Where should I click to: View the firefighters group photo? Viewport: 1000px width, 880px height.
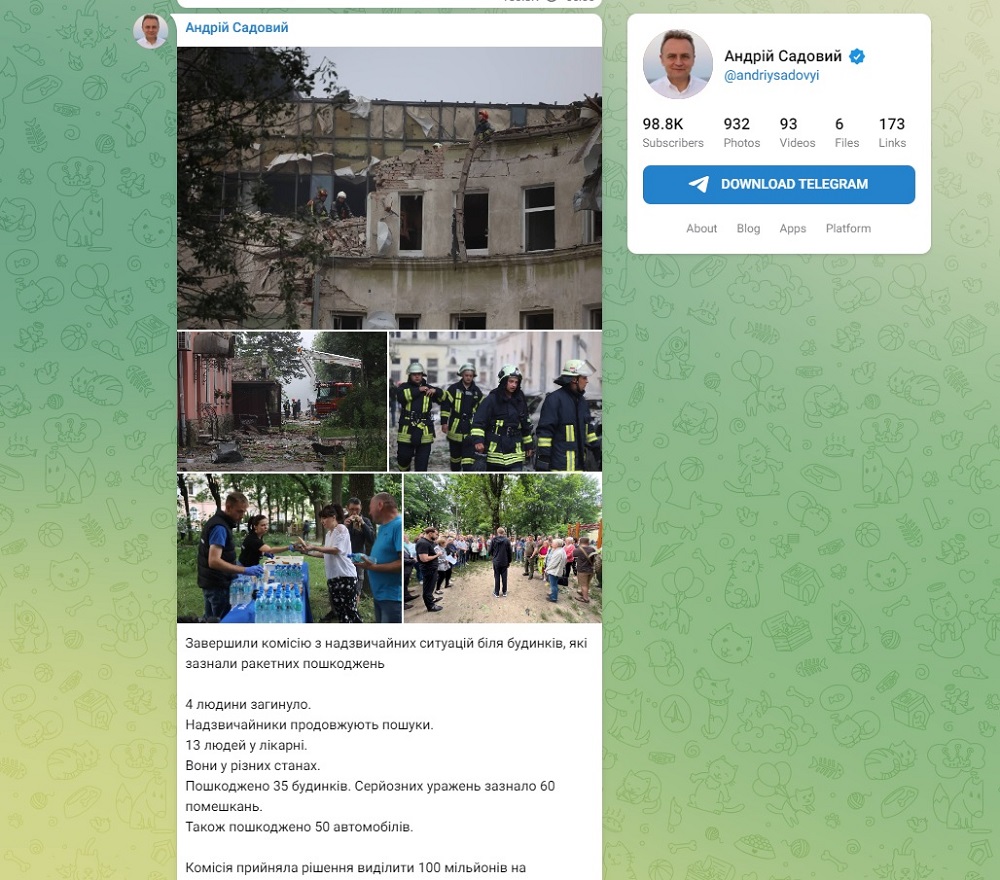pyautogui.click(x=496, y=401)
